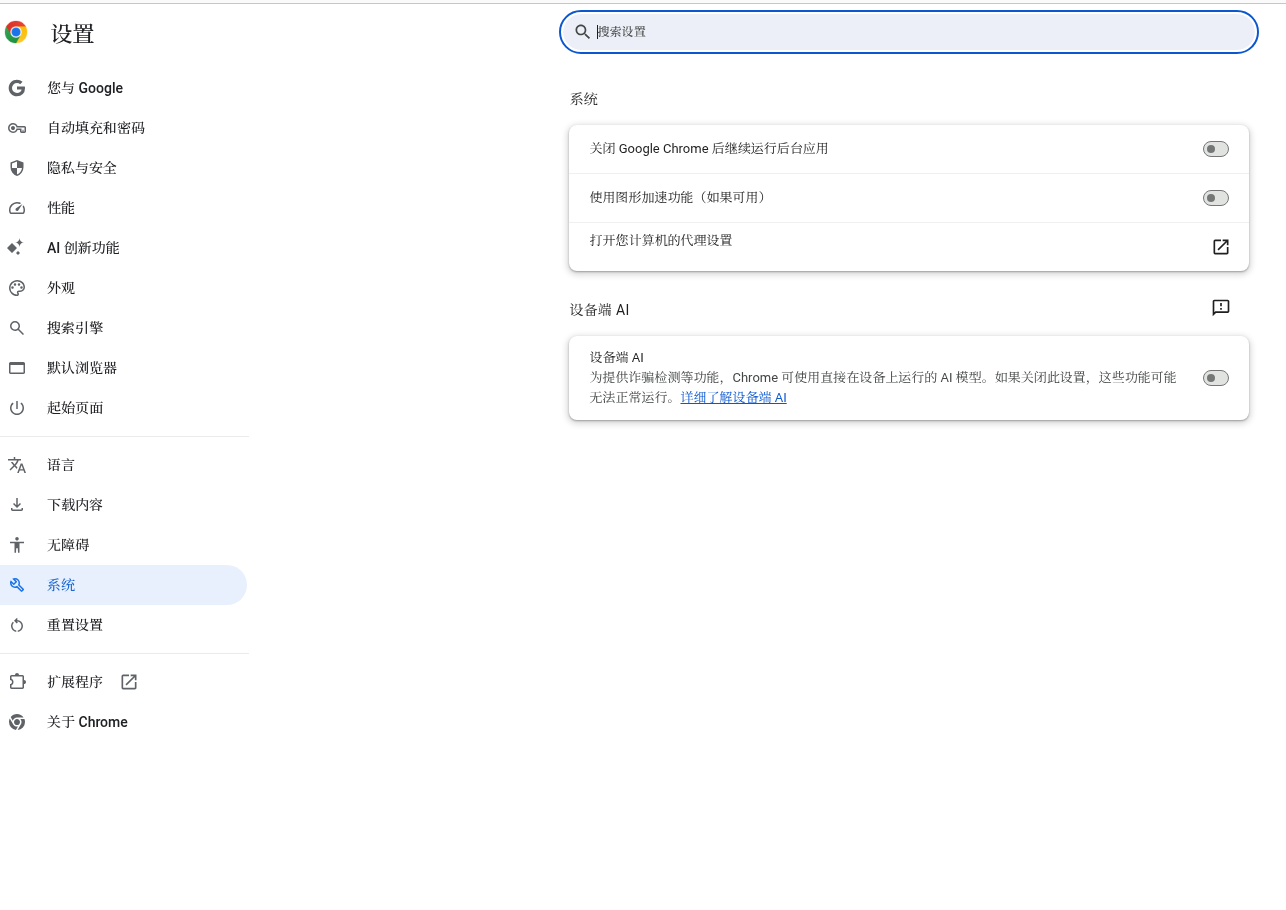Image resolution: width=1286 pixels, height=910 pixels.
Task: Follow the 详细了解设备端 AI link
Action: click(734, 397)
